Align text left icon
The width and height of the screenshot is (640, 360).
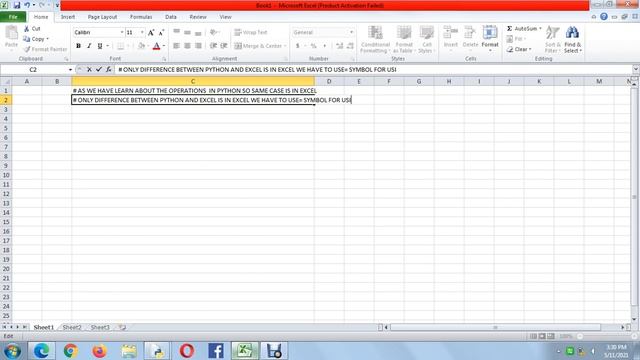click(176, 46)
